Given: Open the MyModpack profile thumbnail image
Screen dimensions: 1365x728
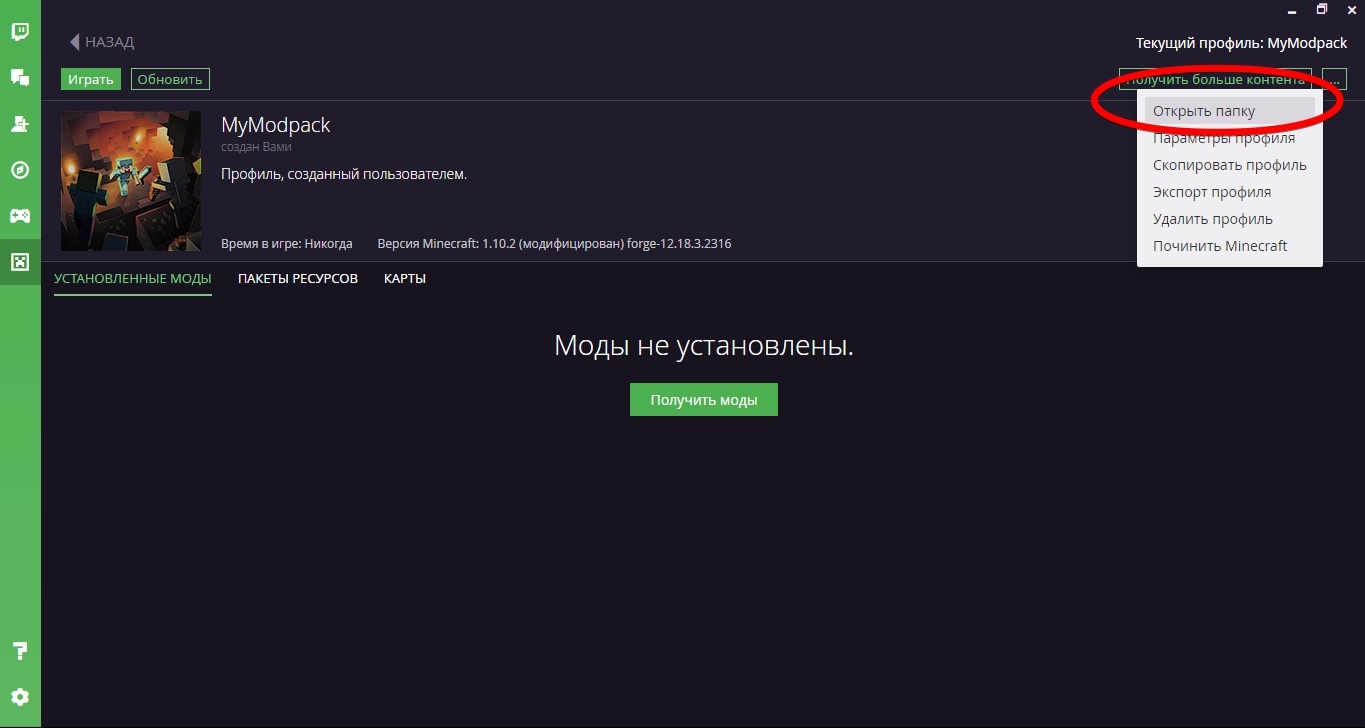Looking at the screenshot, I should coord(130,180).
